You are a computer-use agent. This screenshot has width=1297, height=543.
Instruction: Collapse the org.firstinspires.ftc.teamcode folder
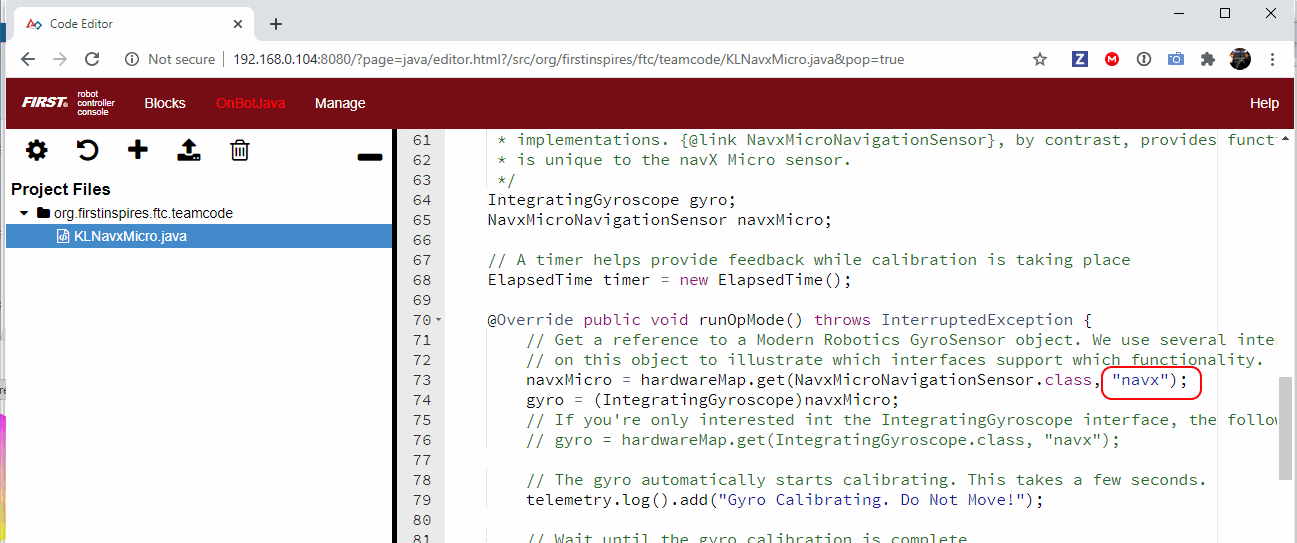coord(24,213)
